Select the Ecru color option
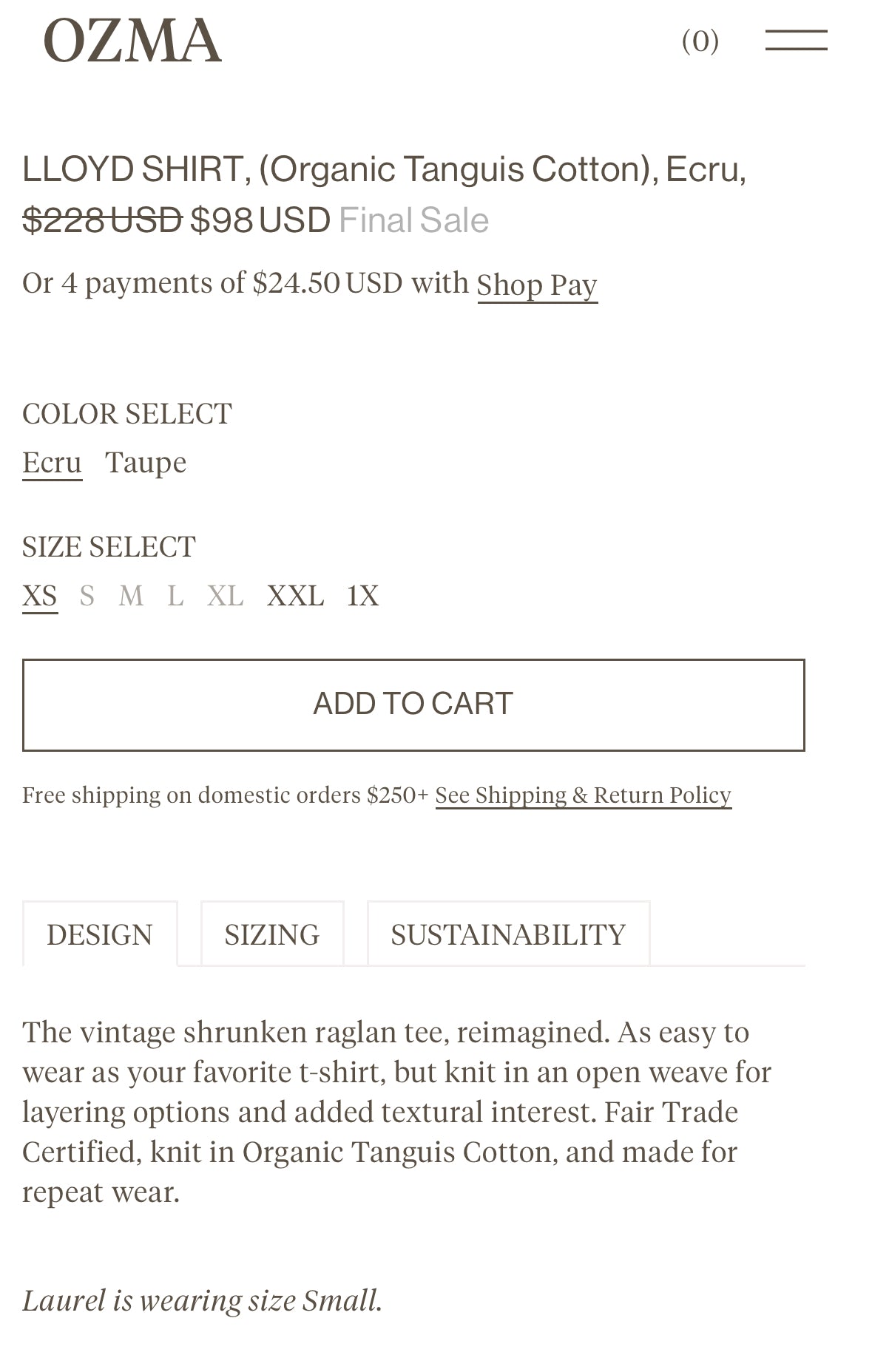The width and height of the screenshot is (872, 1372). [x=52, y=463]
